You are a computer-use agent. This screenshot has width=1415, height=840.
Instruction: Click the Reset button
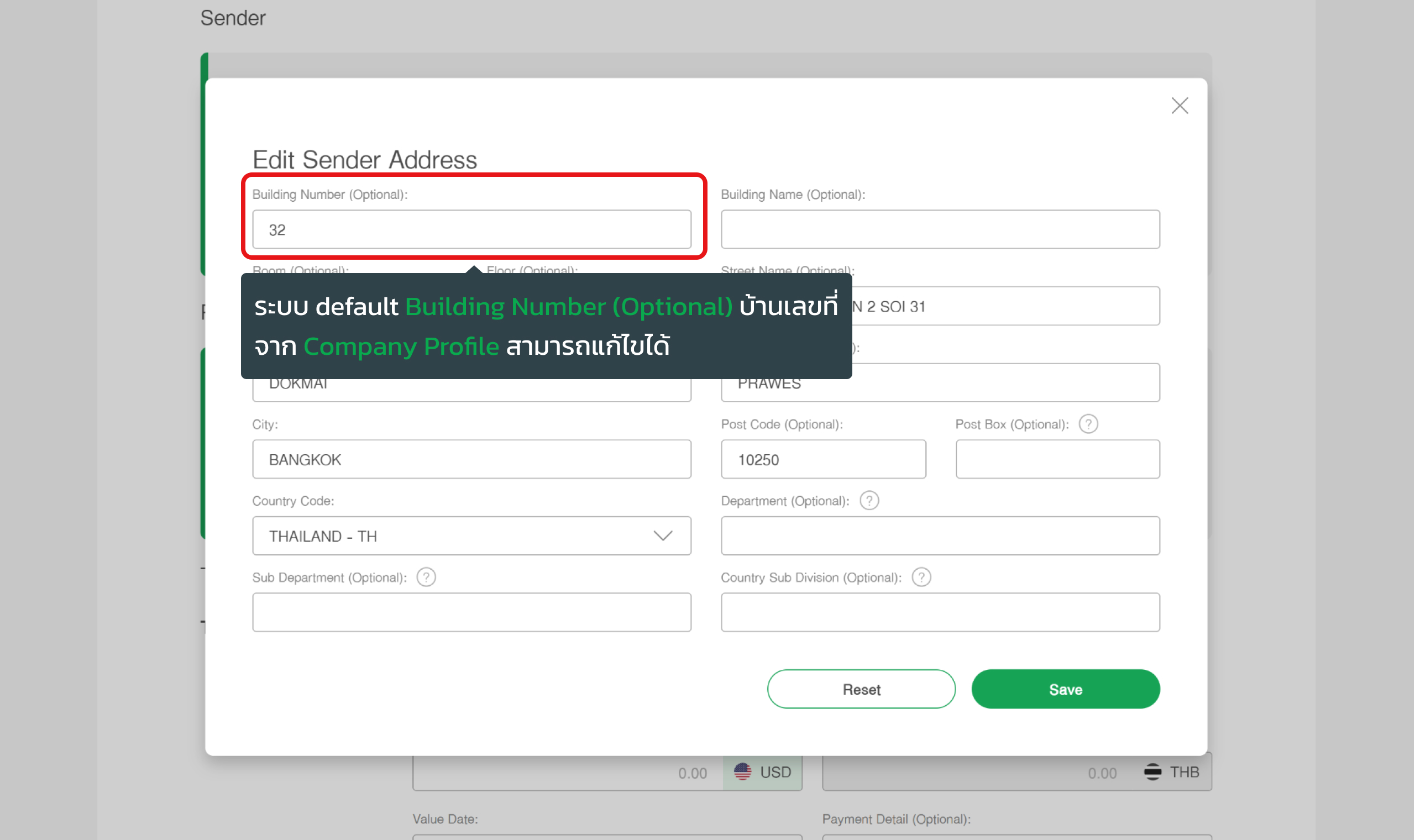point(862,689)
